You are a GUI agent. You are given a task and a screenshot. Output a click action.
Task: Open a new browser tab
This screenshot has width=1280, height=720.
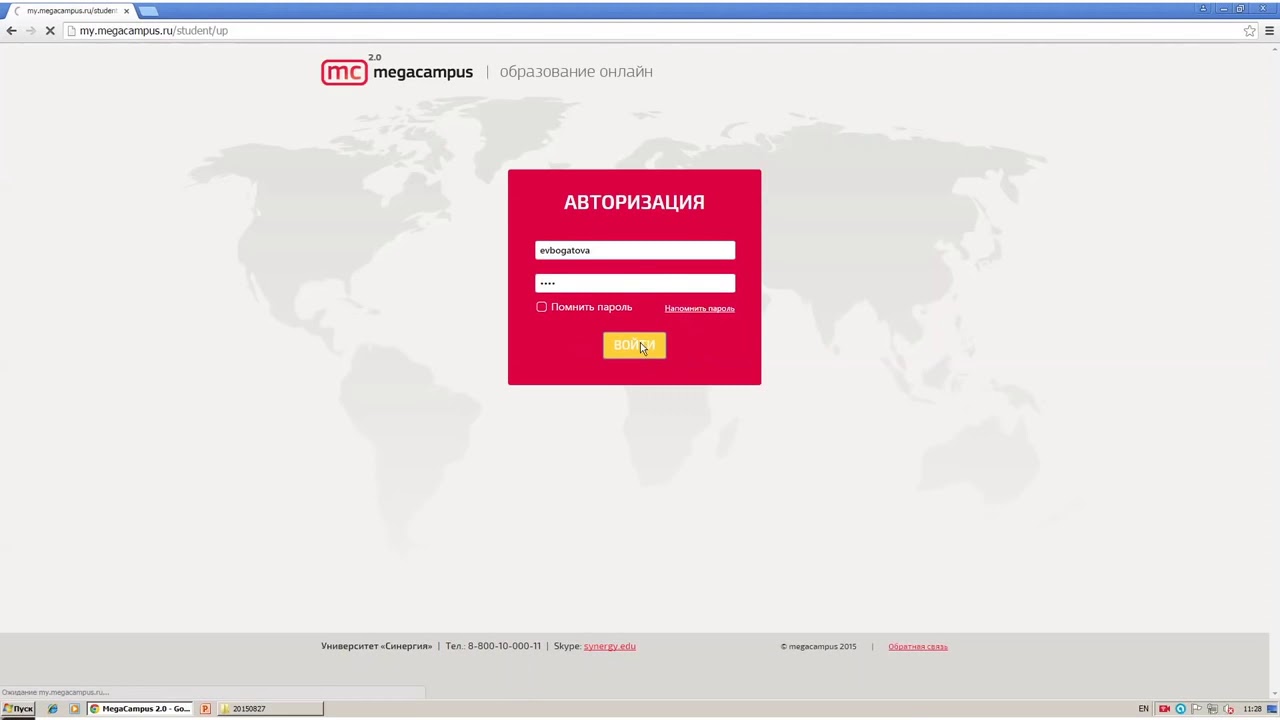(148, 11)
